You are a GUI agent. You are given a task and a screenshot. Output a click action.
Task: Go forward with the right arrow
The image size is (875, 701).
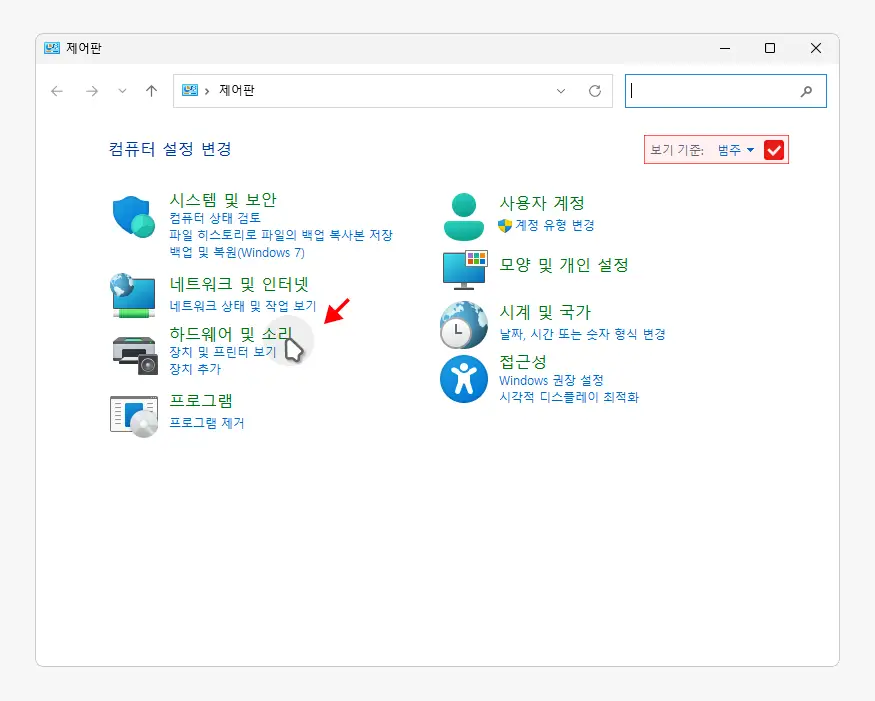(92, 91)
